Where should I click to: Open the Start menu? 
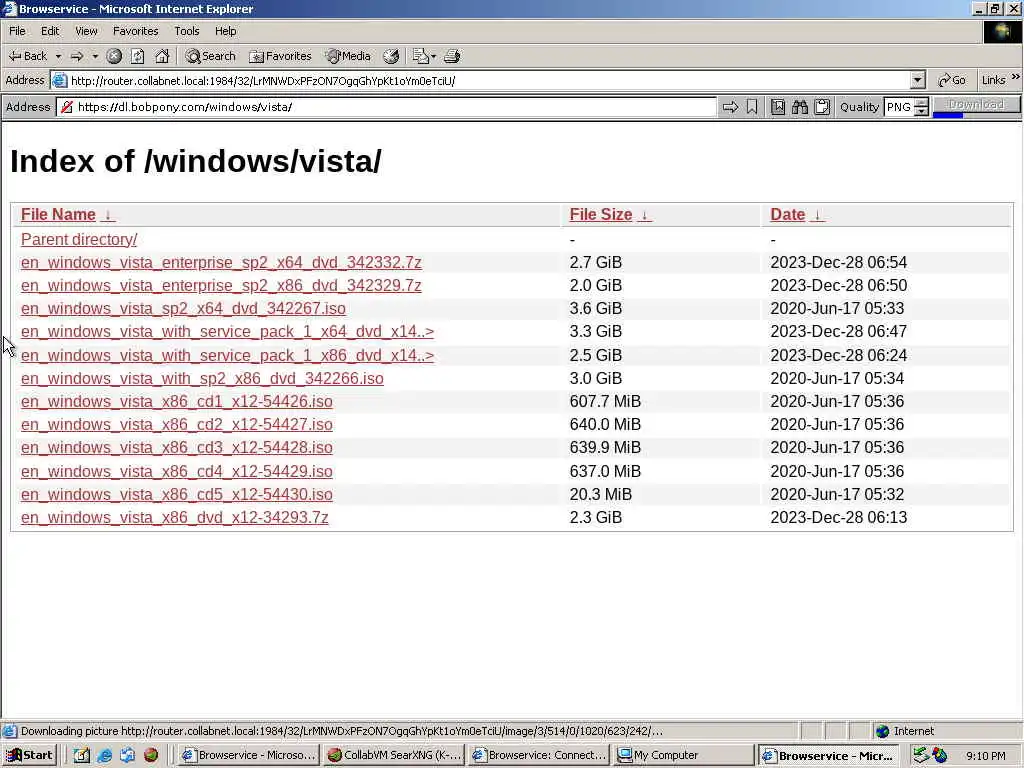pyautogui.click(x=29, y=755)
